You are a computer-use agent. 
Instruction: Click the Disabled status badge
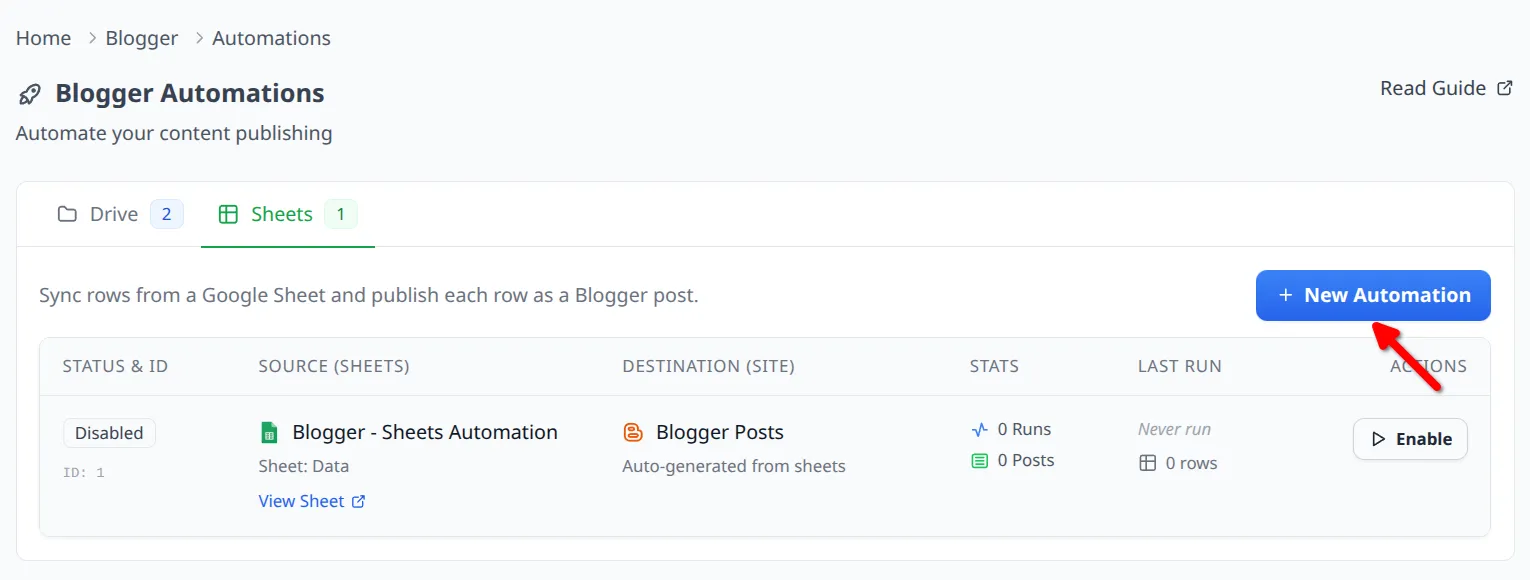pos(109,433)
